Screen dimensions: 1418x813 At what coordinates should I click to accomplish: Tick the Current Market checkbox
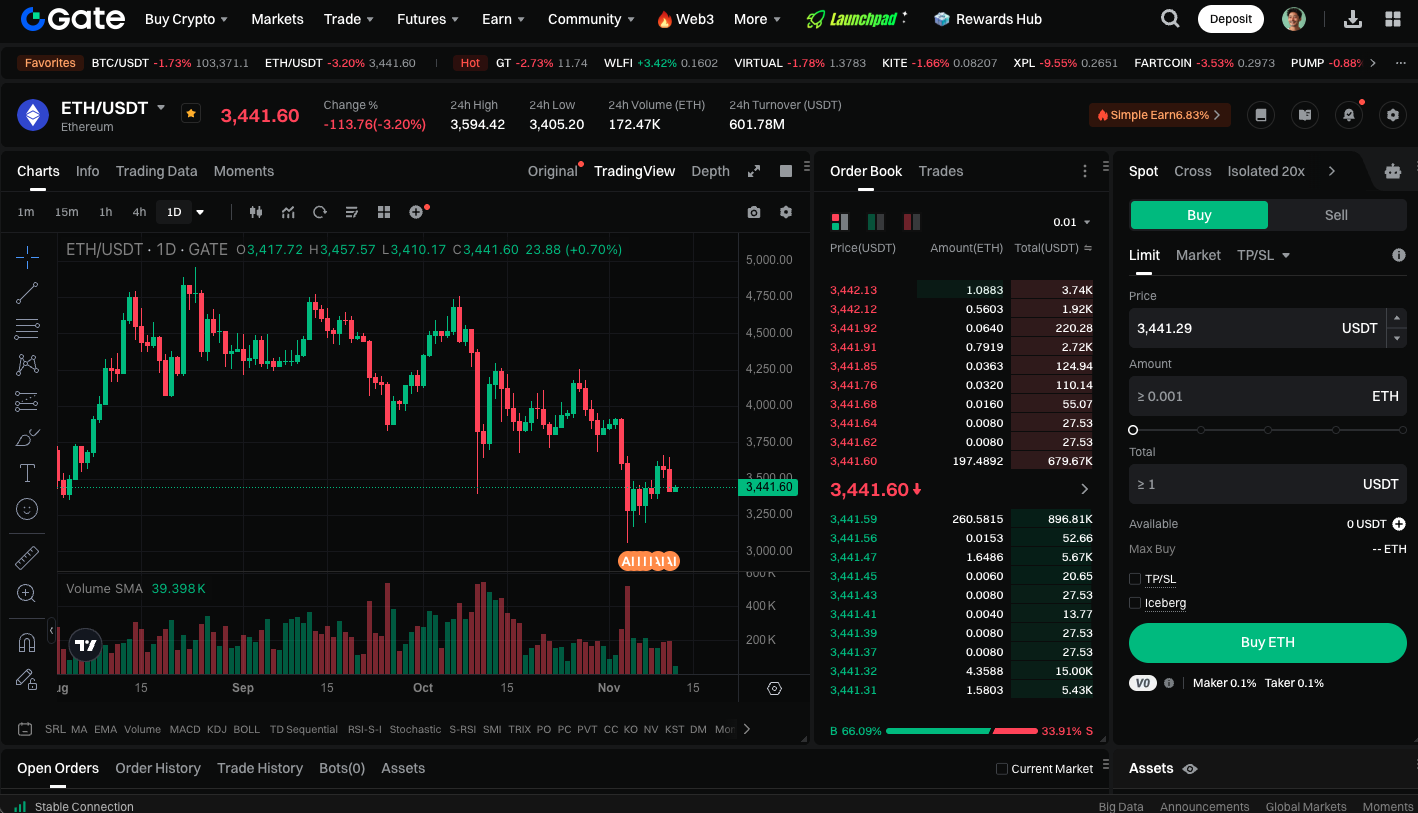(x=1002, y=769)
